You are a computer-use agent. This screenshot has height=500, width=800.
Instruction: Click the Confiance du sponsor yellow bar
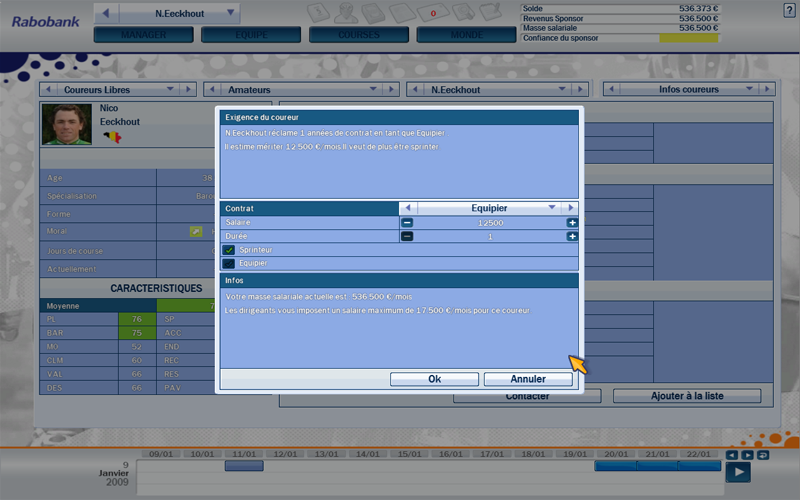click(689, 38)
